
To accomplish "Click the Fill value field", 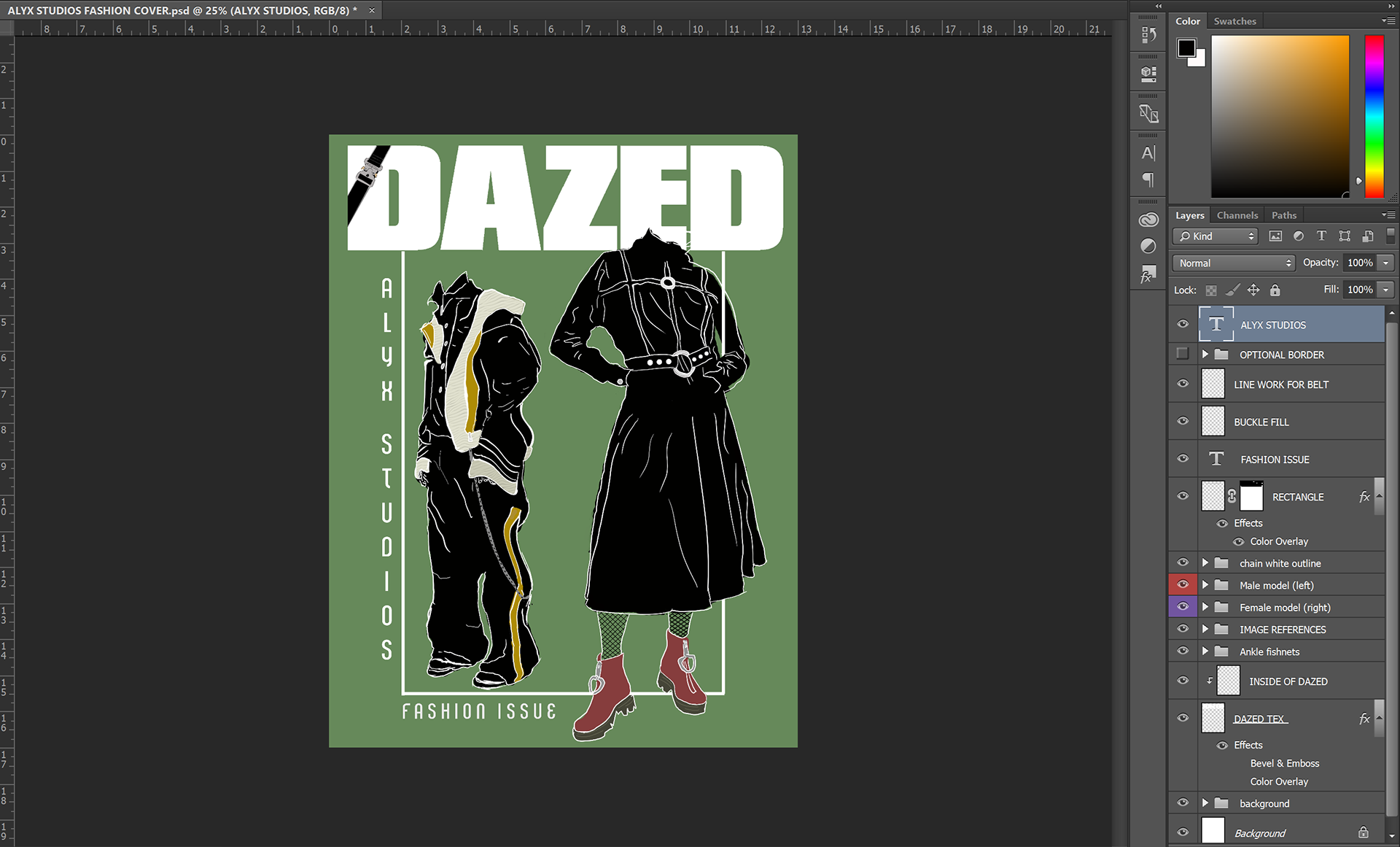I will point(1360,290).
